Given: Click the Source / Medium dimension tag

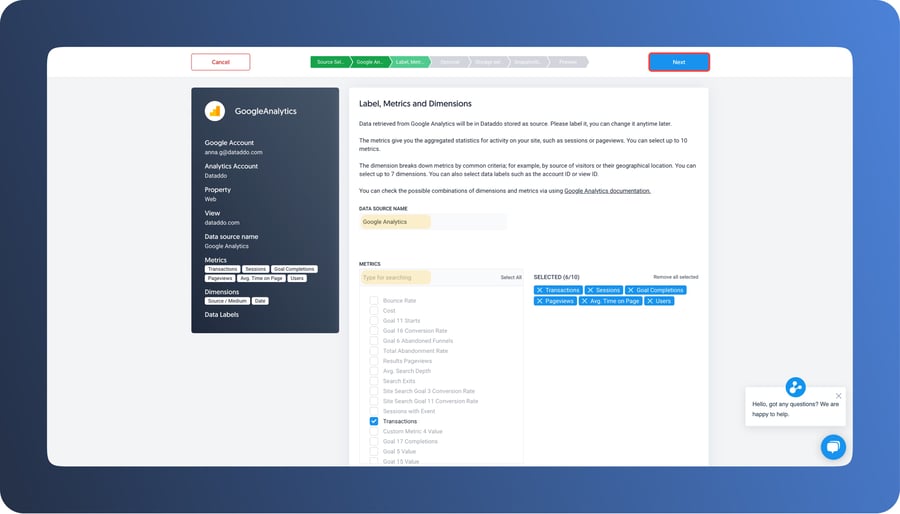Looking at the screenshot, I should (x=227, y=301).
